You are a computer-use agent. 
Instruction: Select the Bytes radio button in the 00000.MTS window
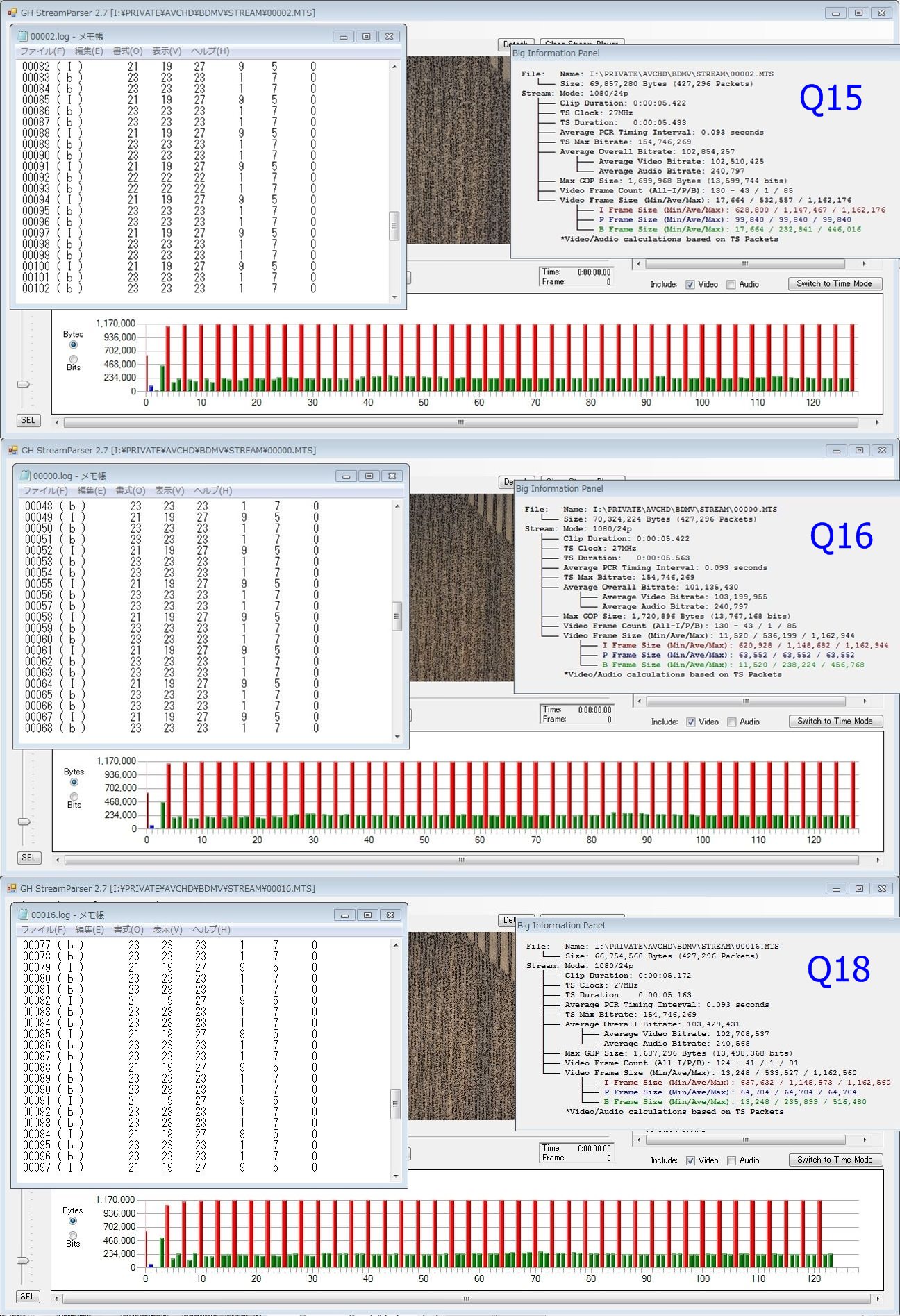[74, 782]
